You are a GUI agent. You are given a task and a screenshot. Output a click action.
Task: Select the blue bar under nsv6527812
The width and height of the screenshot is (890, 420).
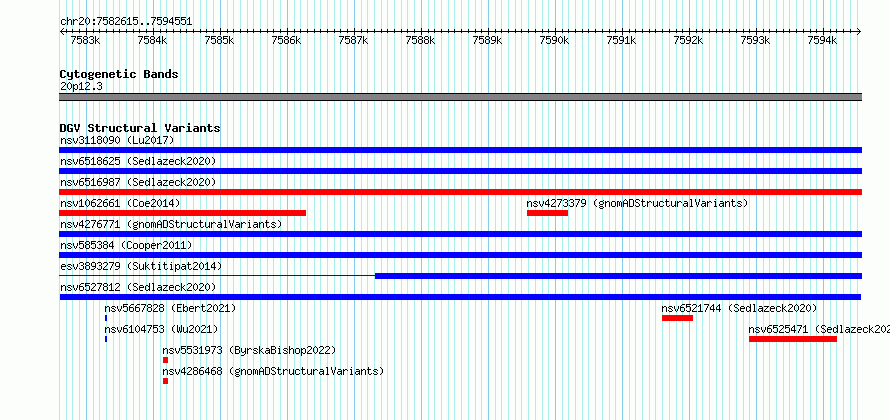(x=460, y=297)
